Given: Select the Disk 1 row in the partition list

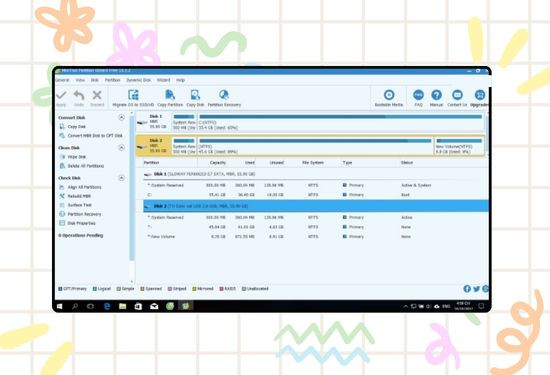Looking at the screenshot, I should point(316,174).
